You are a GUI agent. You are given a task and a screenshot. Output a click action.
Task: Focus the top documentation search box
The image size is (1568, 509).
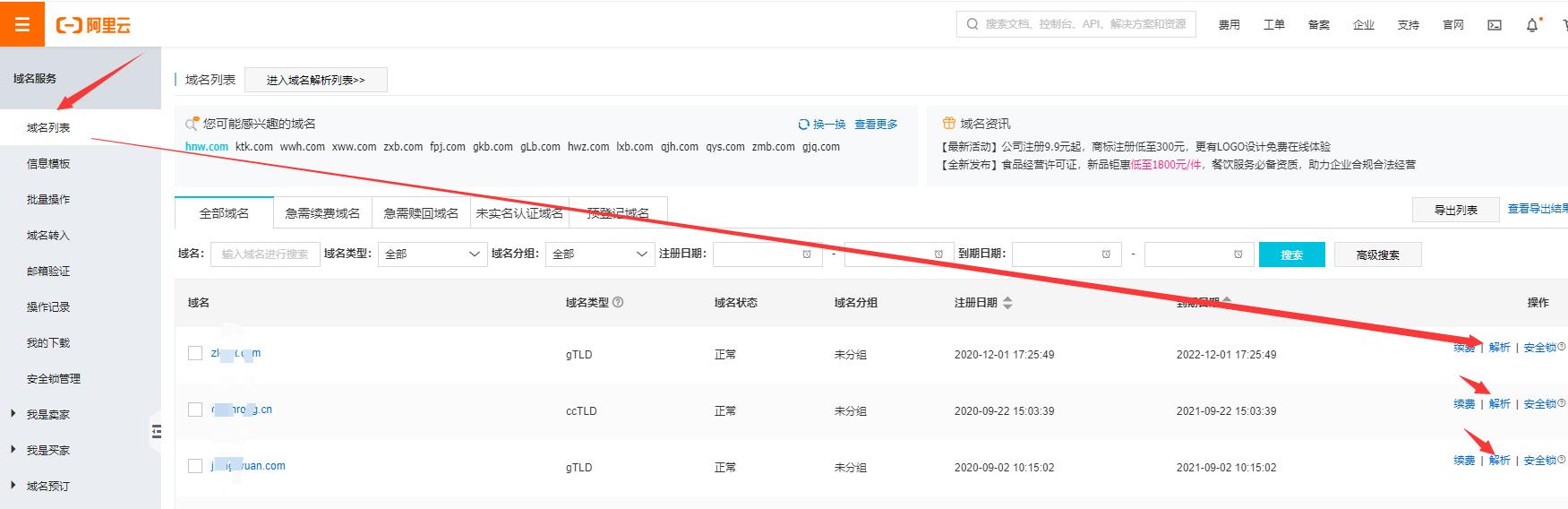click(1076, 24)
